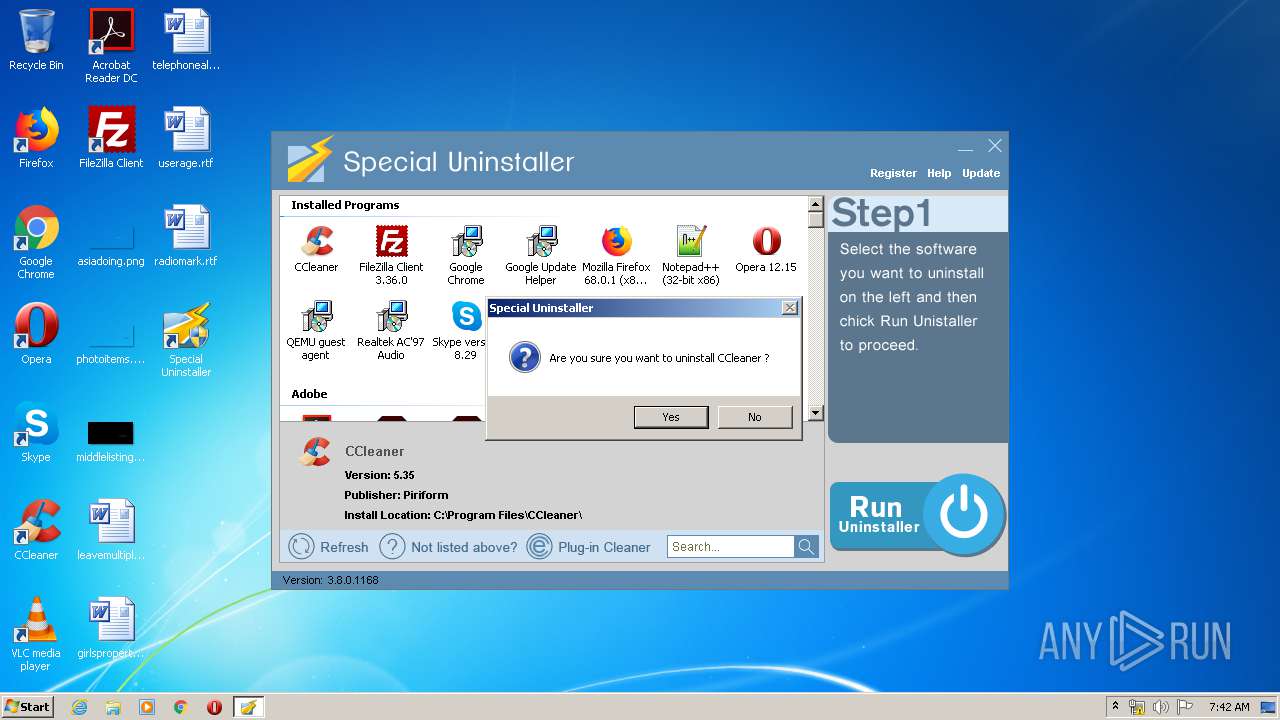The height and width of the screenshot is (720, 1280).
Task: Open the Update menu link
Action: (981, 173)
